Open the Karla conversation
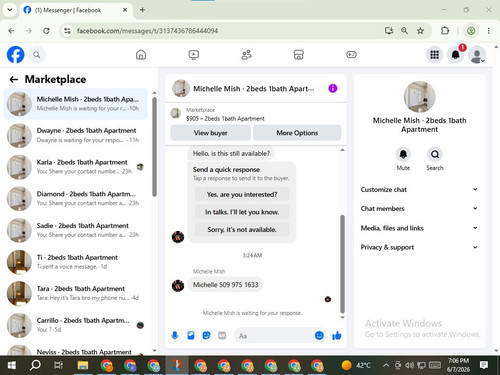Image resolution: width=500 pixels, height=375 pixels. pyautogui.click(x=75, y=167)
